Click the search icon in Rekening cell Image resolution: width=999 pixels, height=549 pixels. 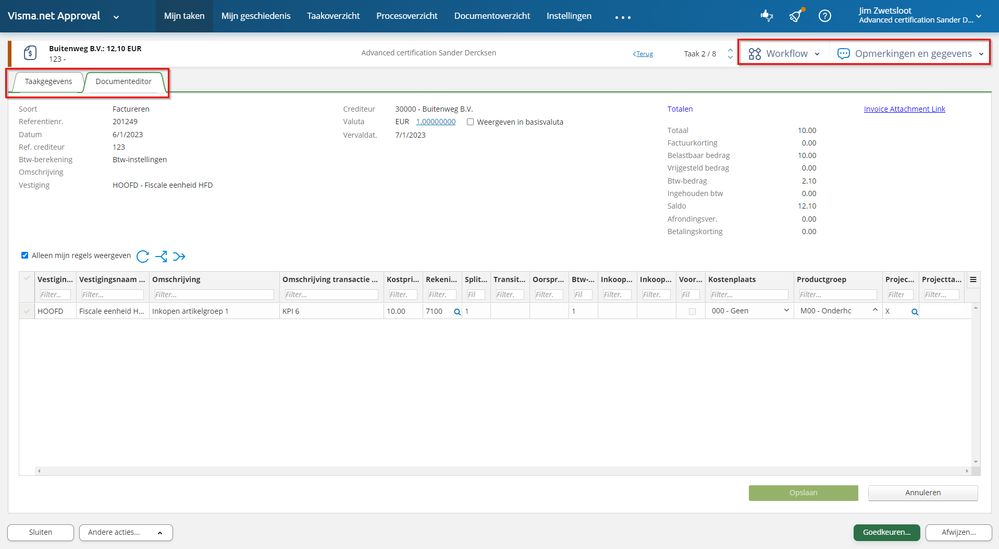tap(457, 312)
